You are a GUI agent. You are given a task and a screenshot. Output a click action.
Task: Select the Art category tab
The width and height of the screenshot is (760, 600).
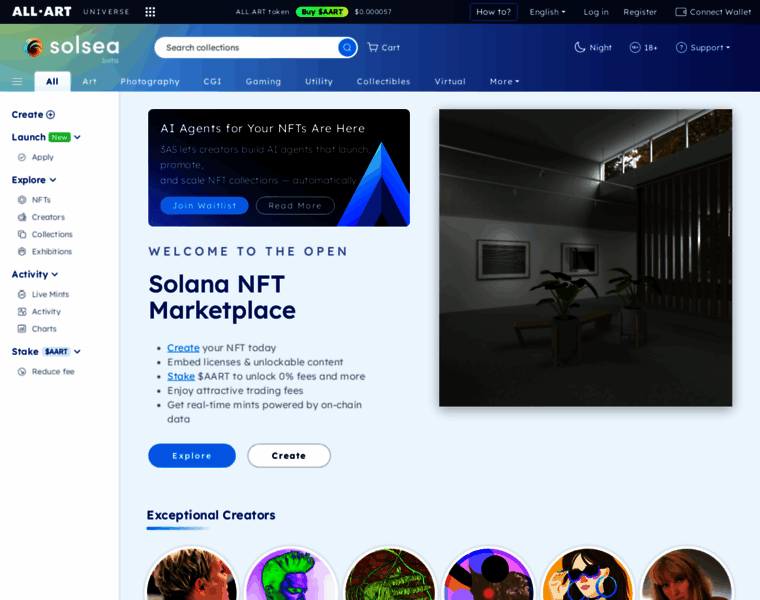click(90, 81)
